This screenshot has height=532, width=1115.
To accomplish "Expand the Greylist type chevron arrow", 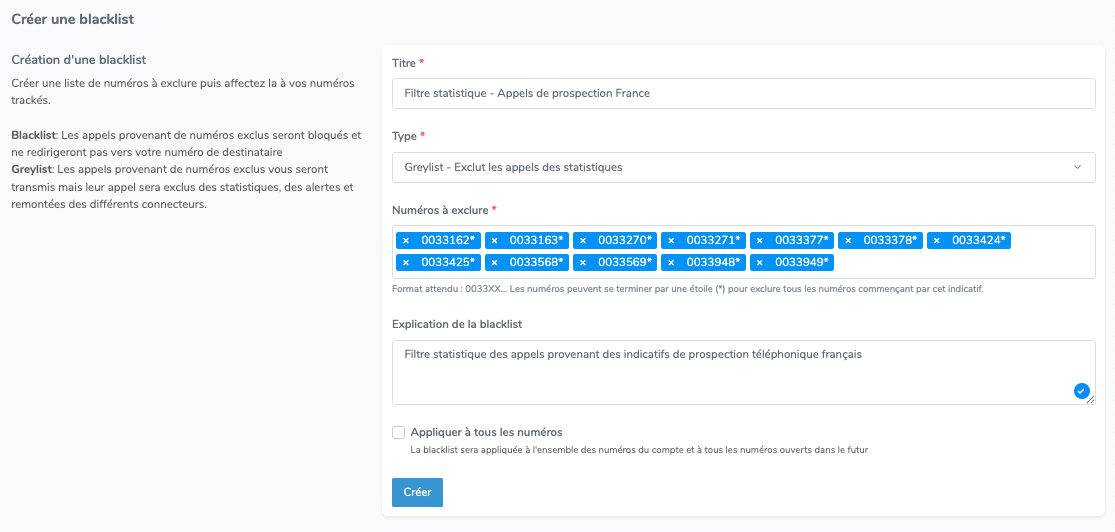I will tap(1077, 167).
